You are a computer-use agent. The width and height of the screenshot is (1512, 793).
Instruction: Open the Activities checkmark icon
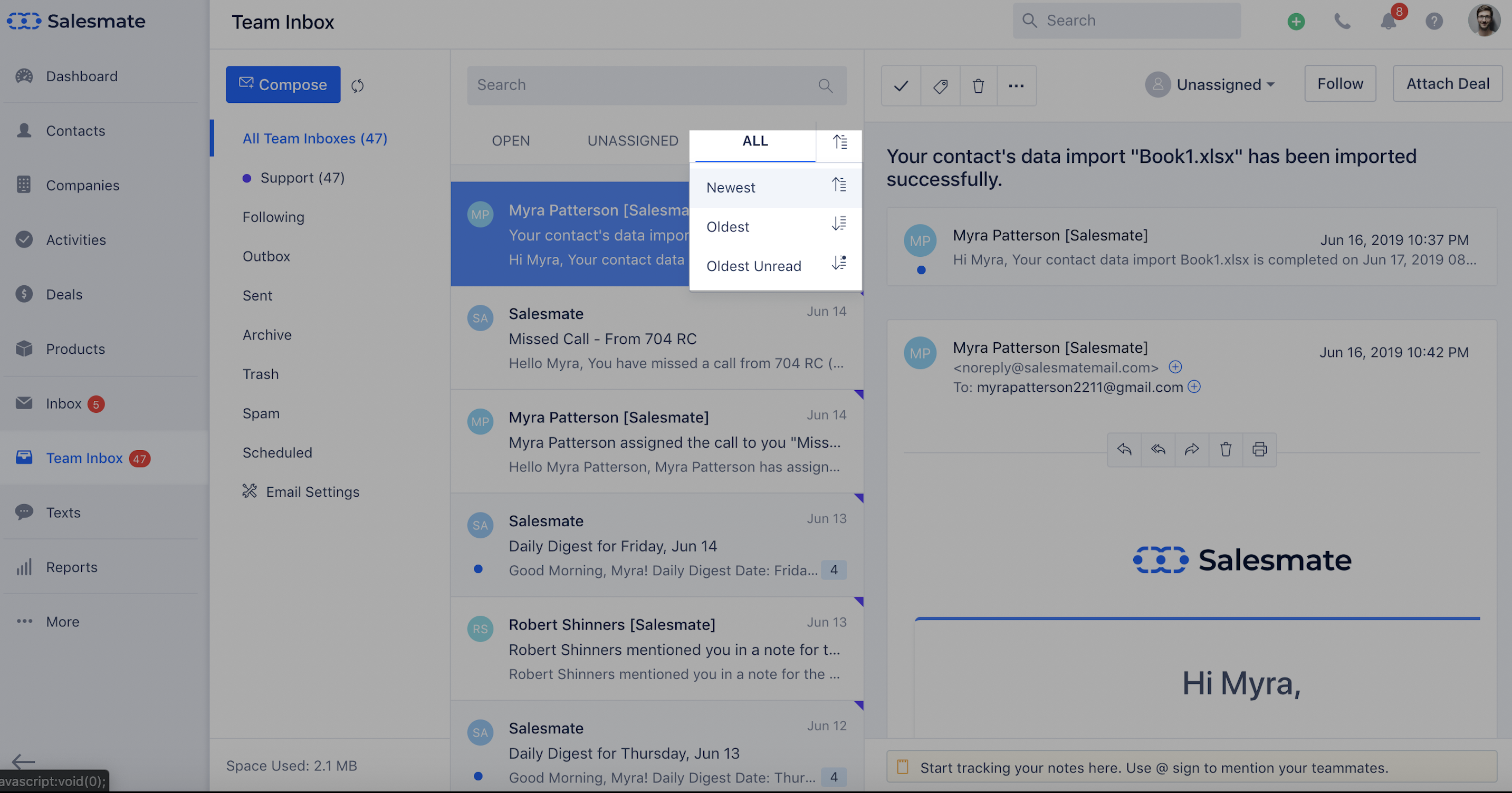tap(24, 239)
